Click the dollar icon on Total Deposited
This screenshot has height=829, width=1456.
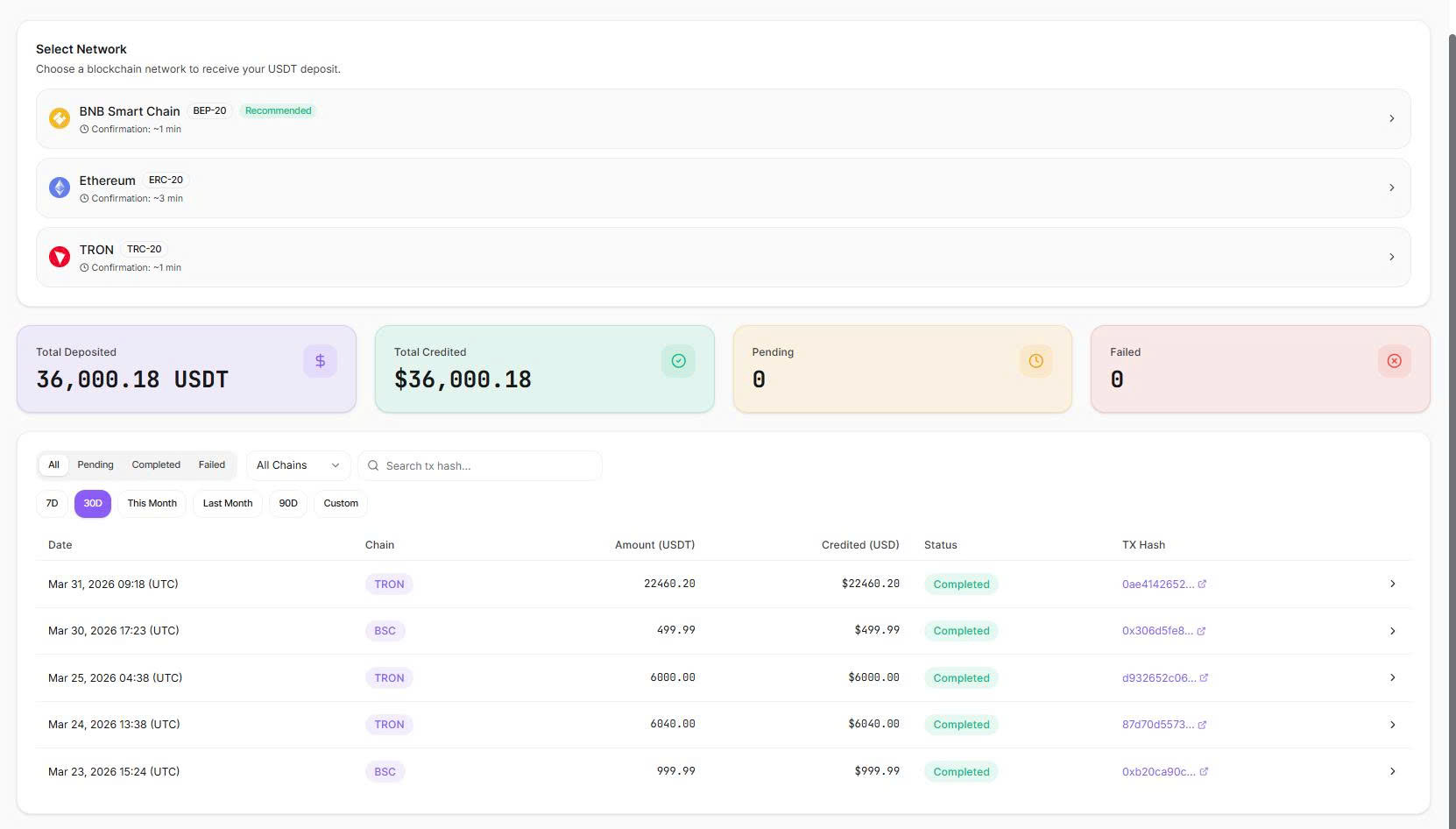coord(320,361)
